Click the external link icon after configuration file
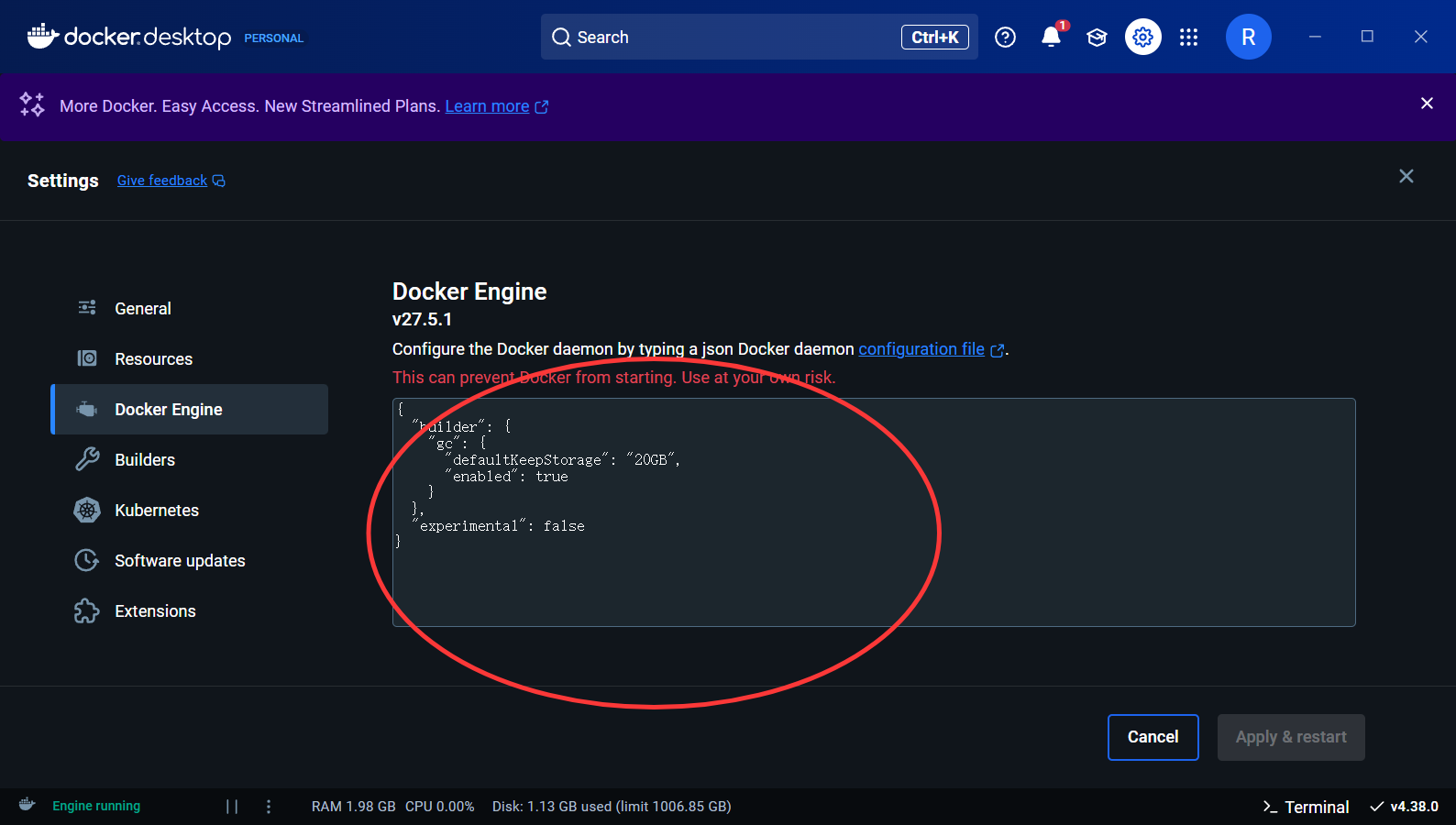The height and width of the screenshot is (825, 1456). (x=998, y=350)
